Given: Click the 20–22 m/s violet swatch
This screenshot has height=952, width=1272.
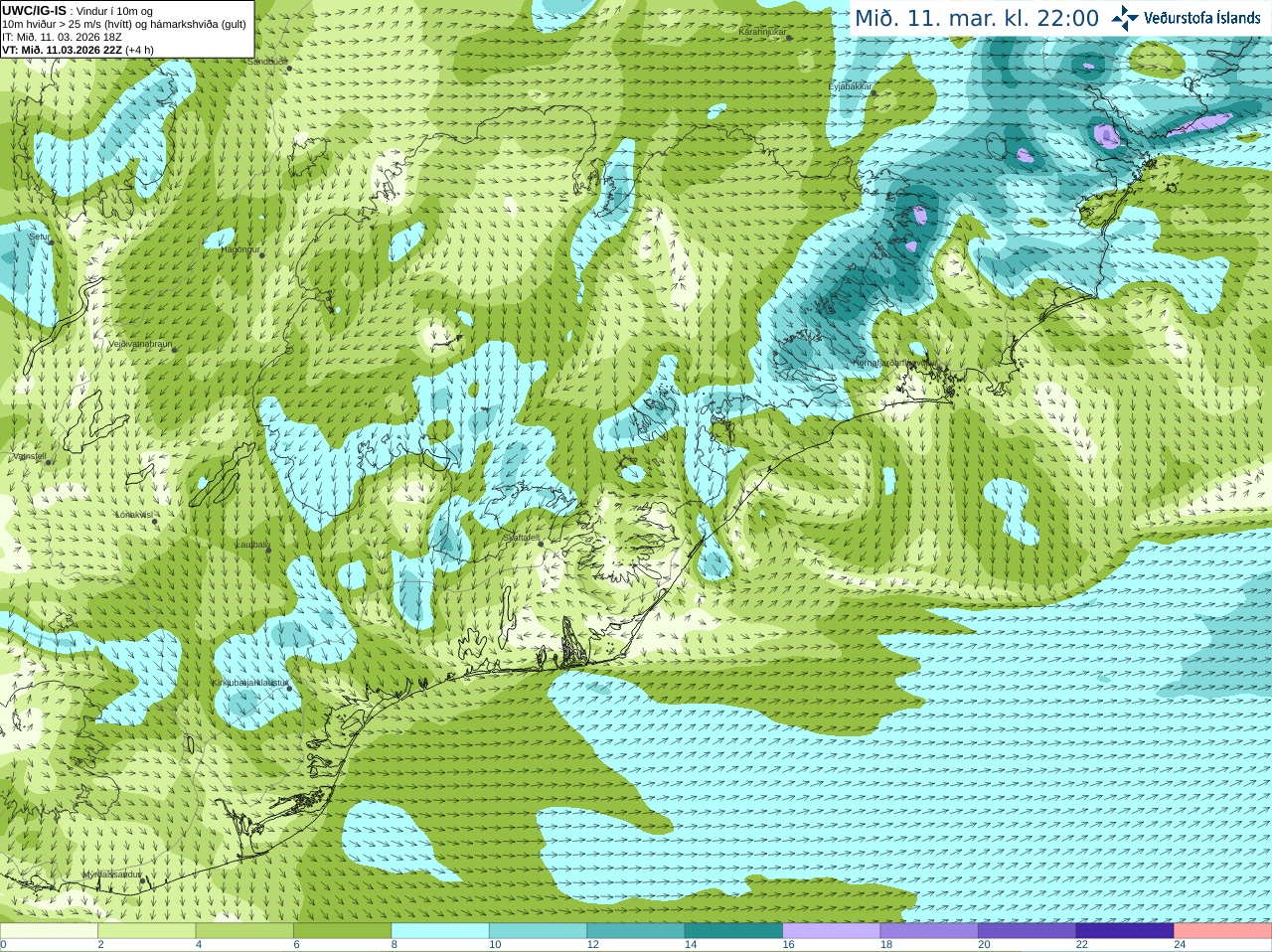Looking at the screenshot, I should pyautogui.click(x=1028, y=931).
